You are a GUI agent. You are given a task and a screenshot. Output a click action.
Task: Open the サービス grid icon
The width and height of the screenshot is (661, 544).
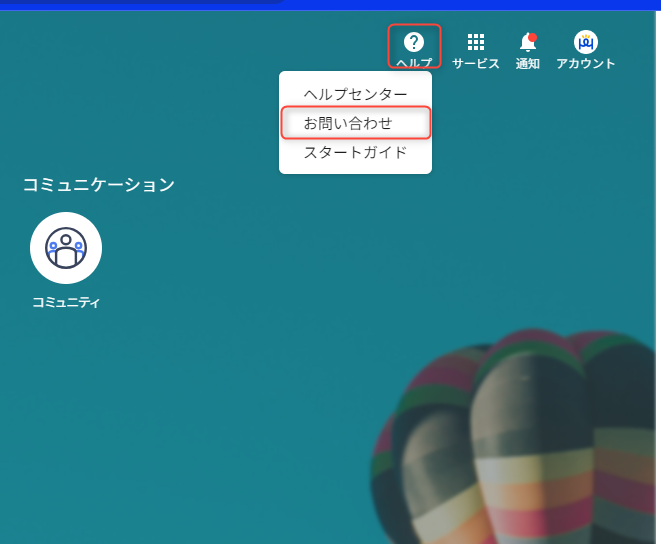tap(476, 42)
